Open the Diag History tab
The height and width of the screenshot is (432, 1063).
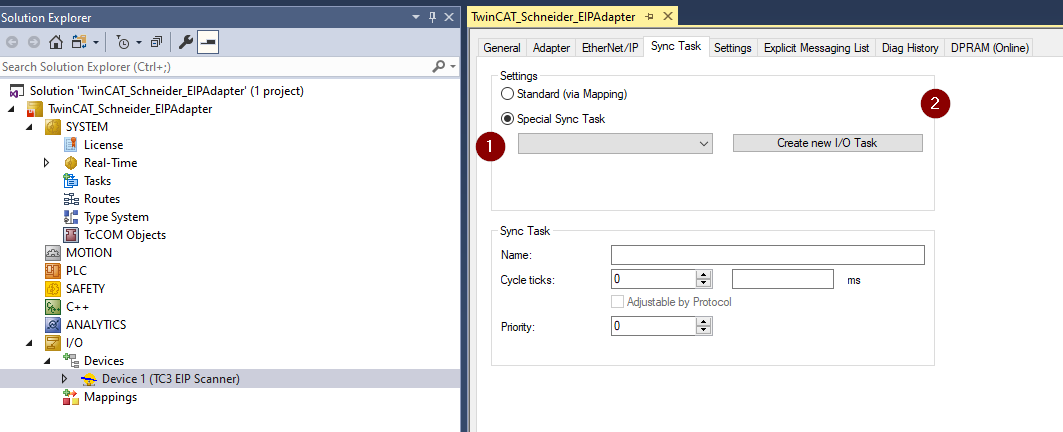click(x=910, y=47)
